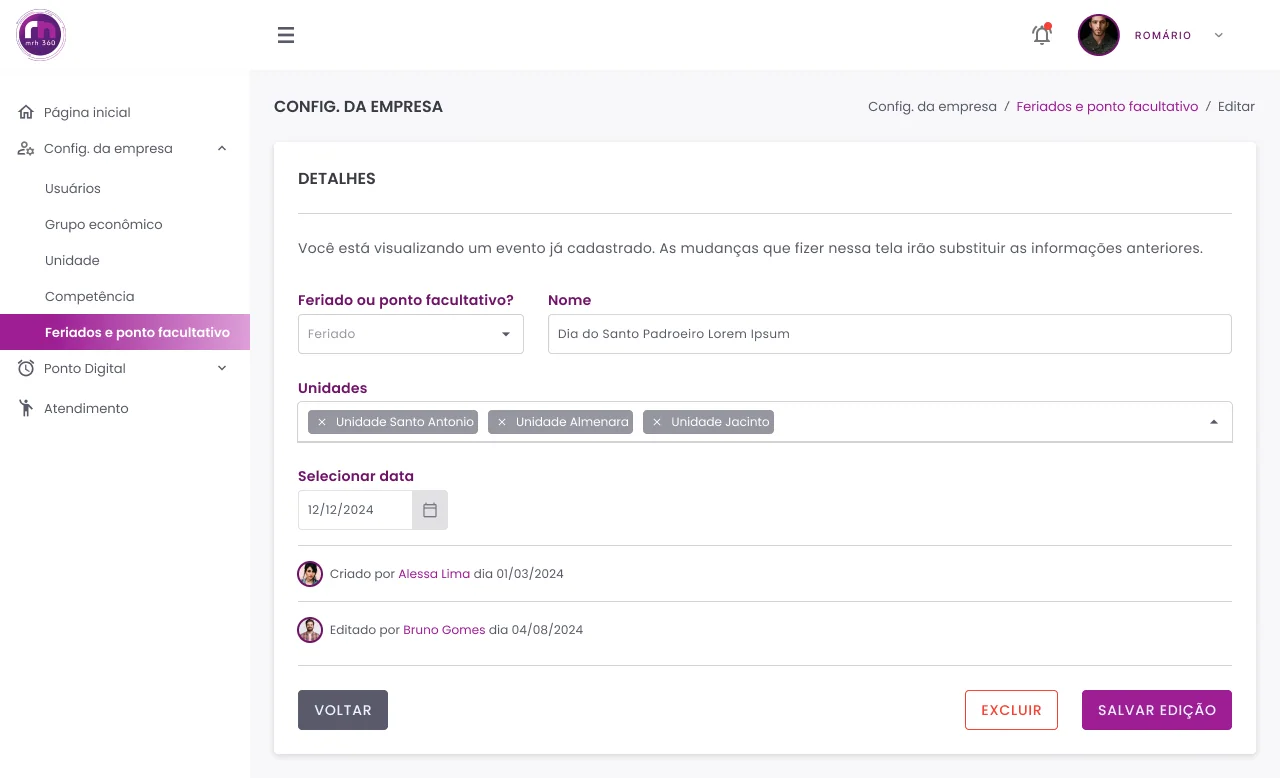Viewport: 1280px width, 778px height.
Task: Click the Atendimento person icon
Action: 26,408
